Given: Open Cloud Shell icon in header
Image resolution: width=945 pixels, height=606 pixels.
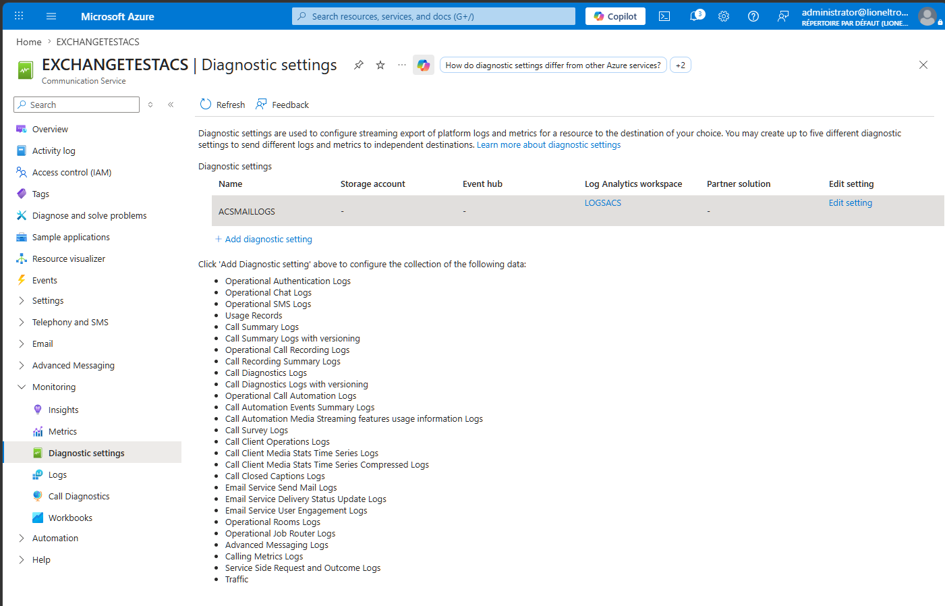Looking at the screenshot, I should (x=664, y=16).
